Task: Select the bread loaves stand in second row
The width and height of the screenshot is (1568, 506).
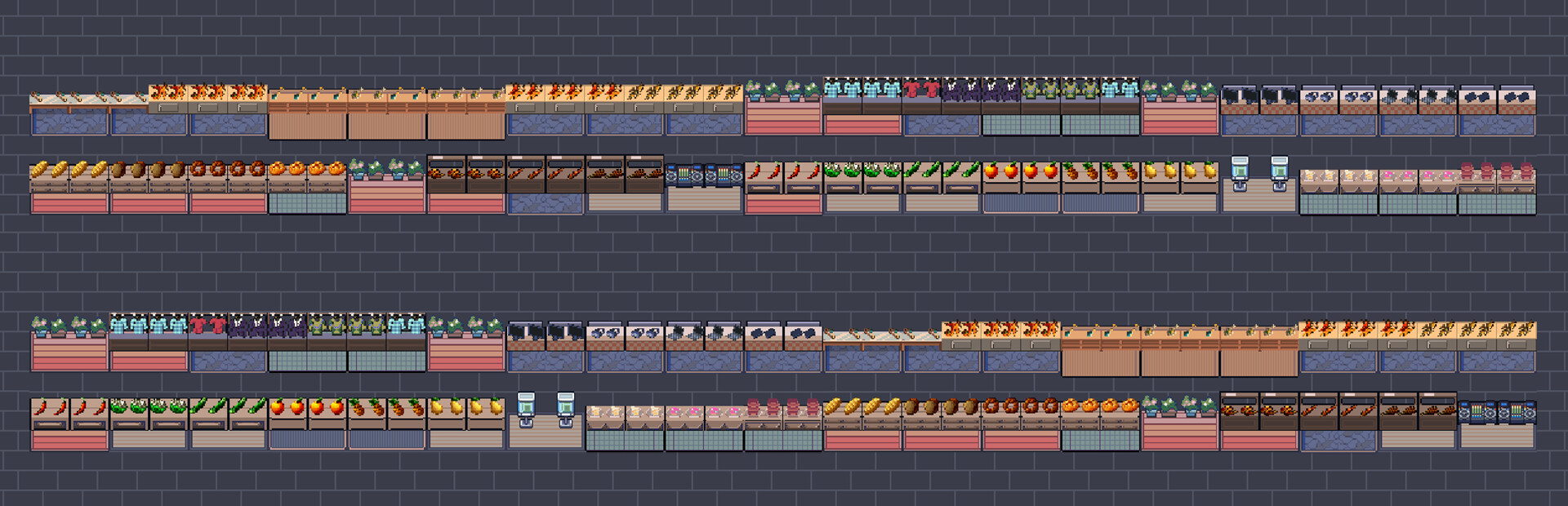Action: click(69, 184)
